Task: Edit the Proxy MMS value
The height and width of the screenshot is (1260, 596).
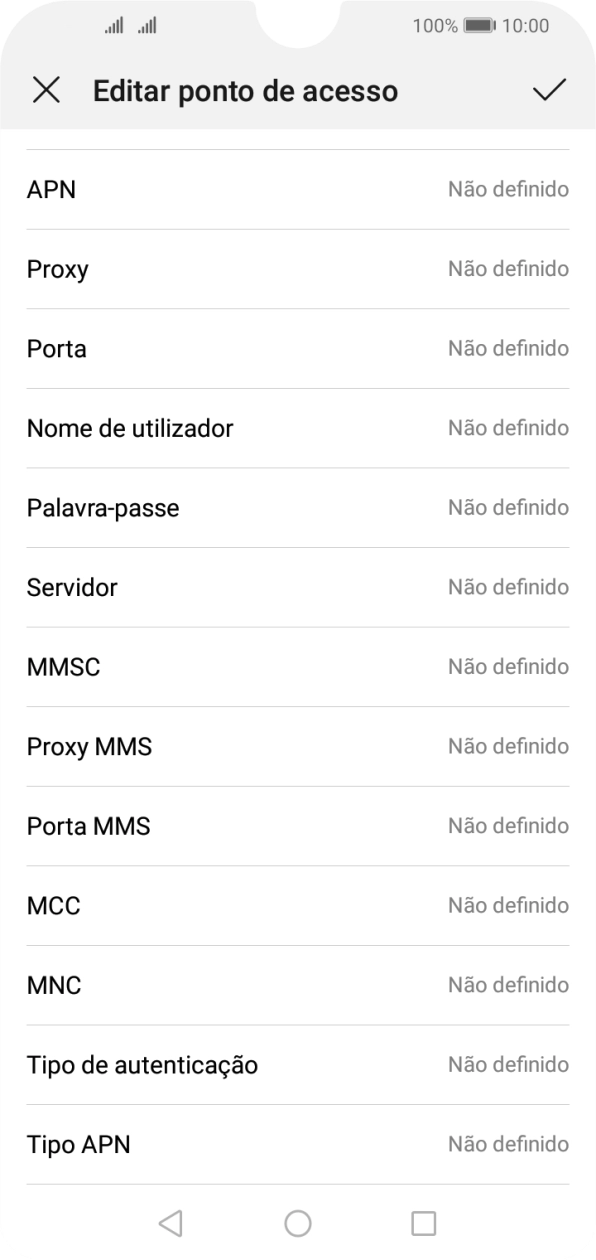Action: coord(298,746)
